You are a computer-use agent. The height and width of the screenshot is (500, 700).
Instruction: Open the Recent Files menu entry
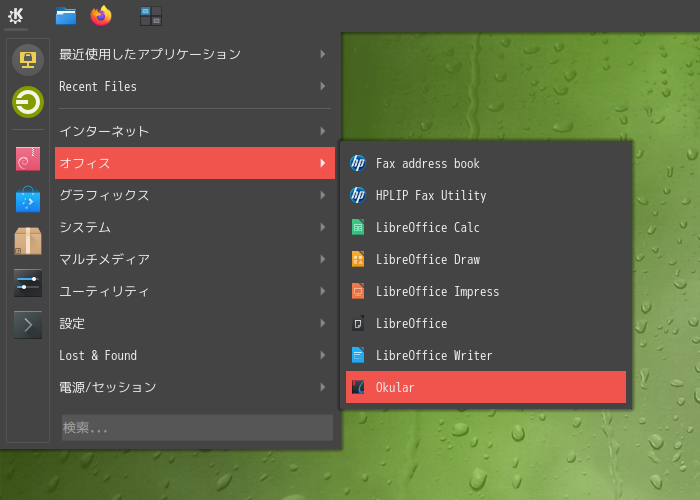click(195, 86)
